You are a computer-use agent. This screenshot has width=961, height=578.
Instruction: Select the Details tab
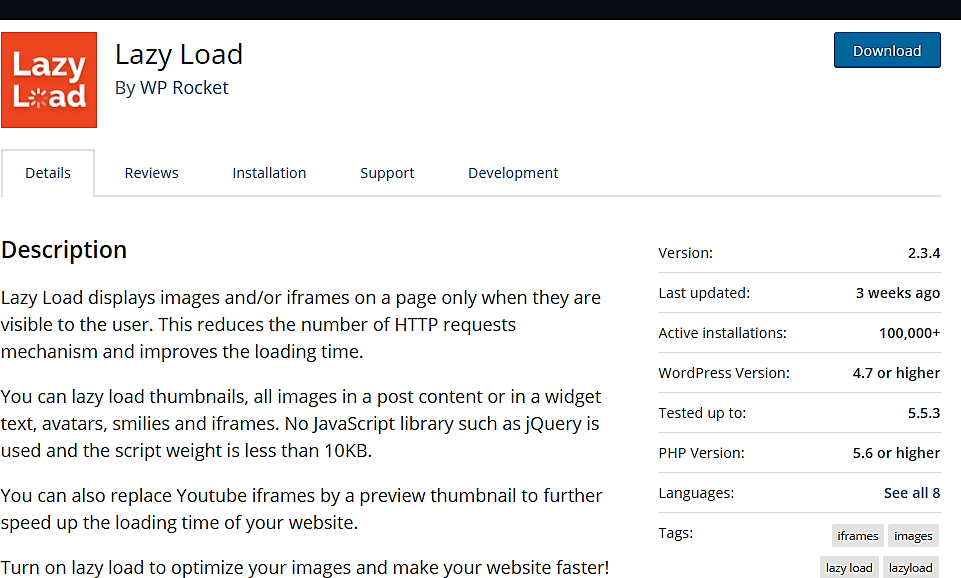48,173
